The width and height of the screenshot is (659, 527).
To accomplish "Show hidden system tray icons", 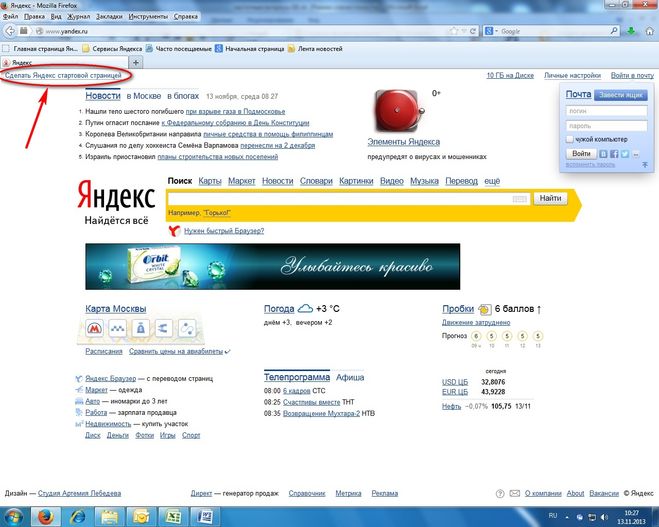I will [x=567, y=517].
